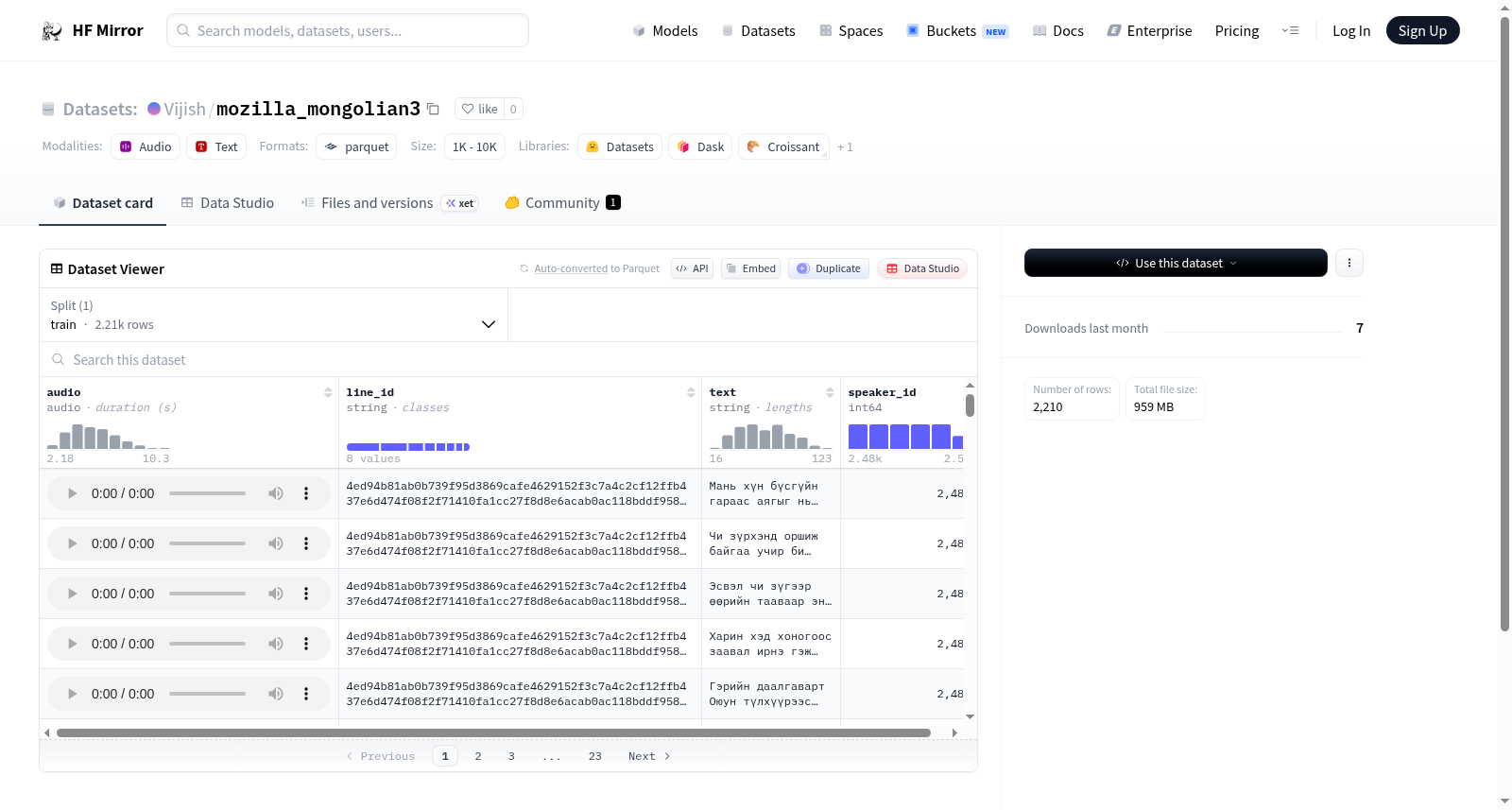The height and width of the screenshot is (810, 1512).
Task: Seek audio slider in the 'Эсвэл чи' row
Action: (207, 594)
